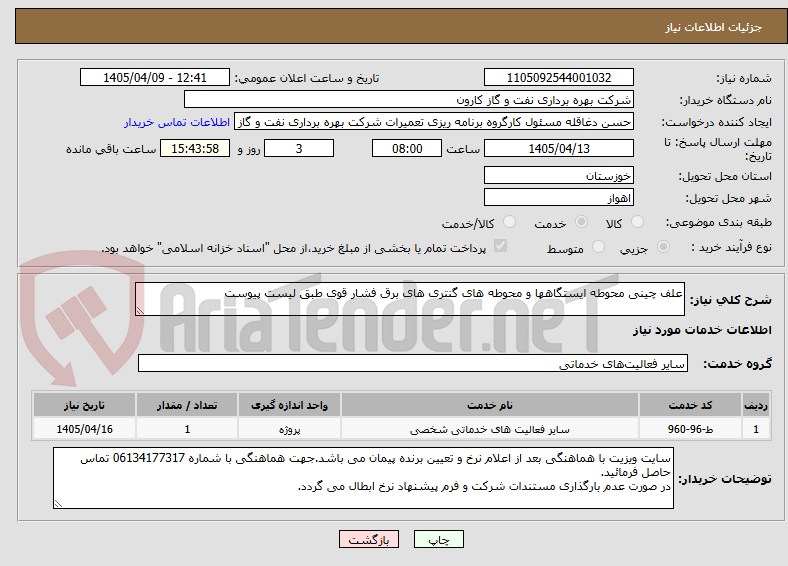Click the استان محل تحویل label
This screenshot has height=566, width=788.
[x=725, y=176]
